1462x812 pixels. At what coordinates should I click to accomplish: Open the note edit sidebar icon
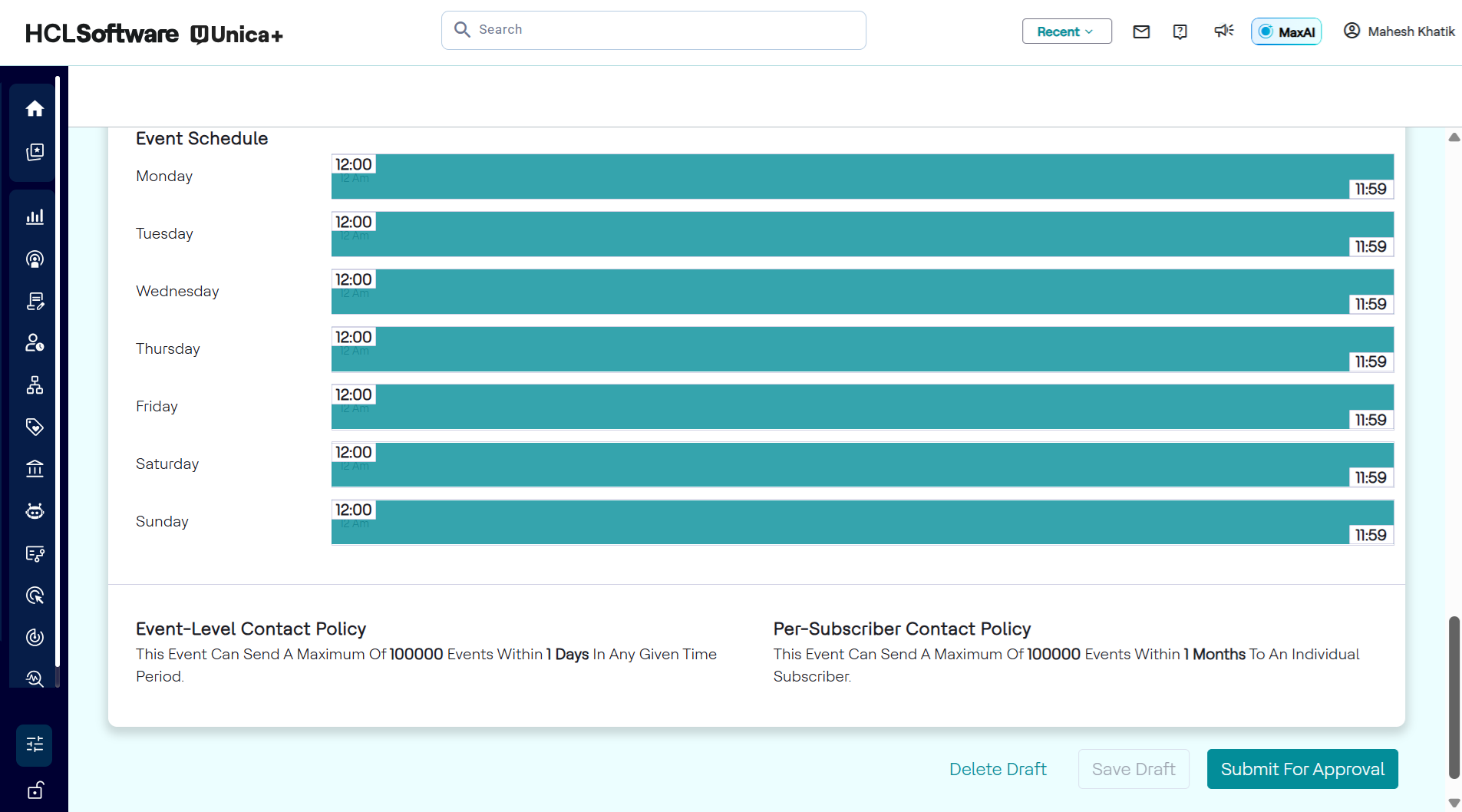(x=35, y=301)
